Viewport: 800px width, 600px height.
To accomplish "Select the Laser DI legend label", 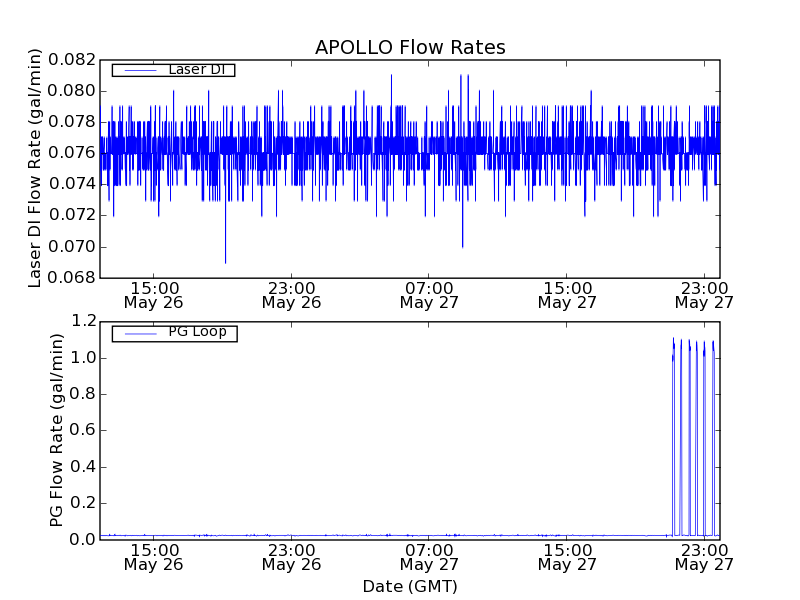I will coord(196,70).
